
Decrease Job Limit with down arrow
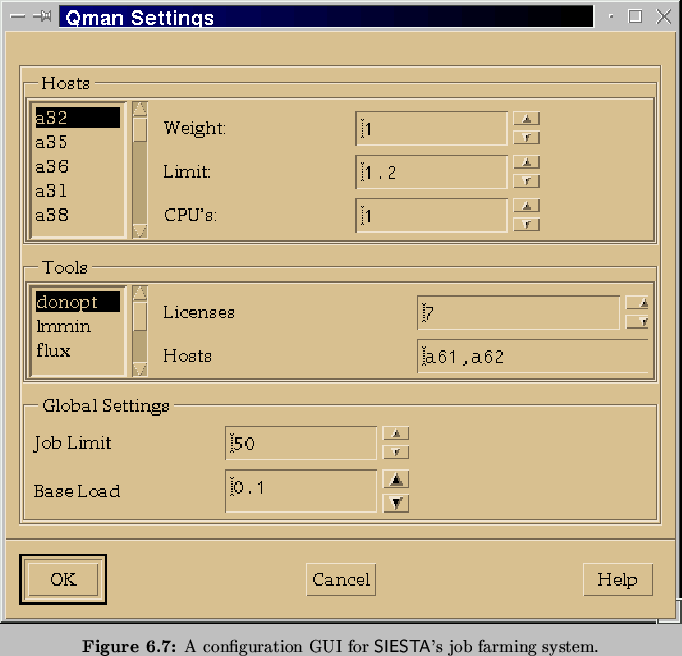click(396, 452)
